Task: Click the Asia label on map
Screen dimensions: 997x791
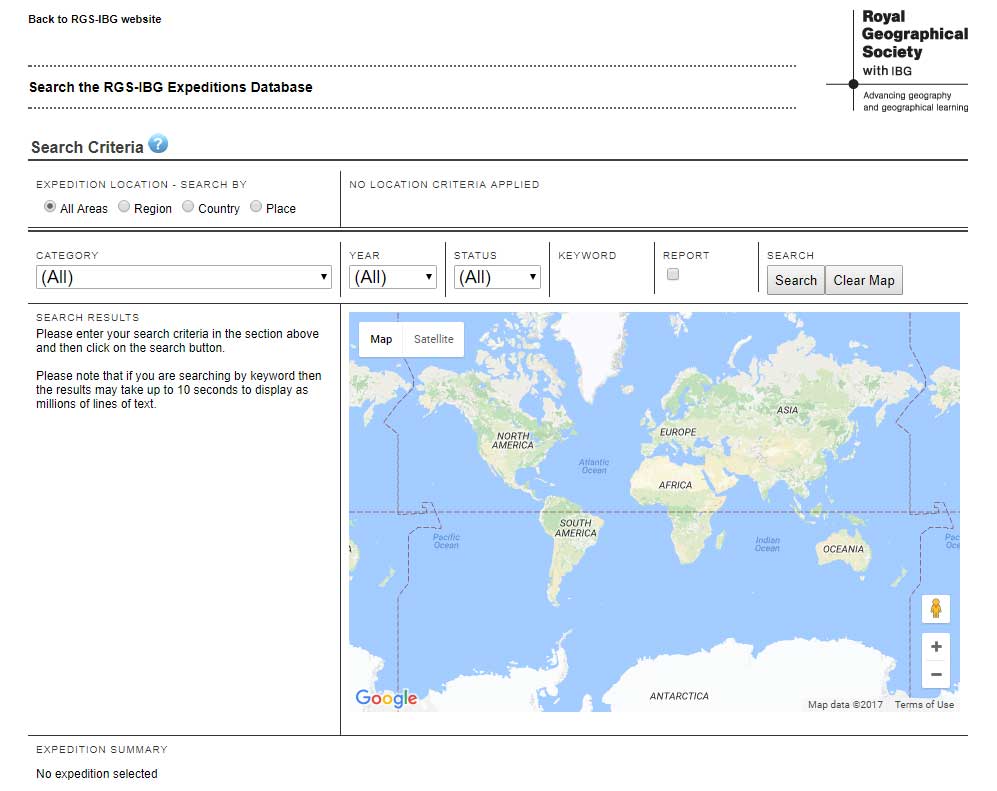Action: (x=787, y=410)
